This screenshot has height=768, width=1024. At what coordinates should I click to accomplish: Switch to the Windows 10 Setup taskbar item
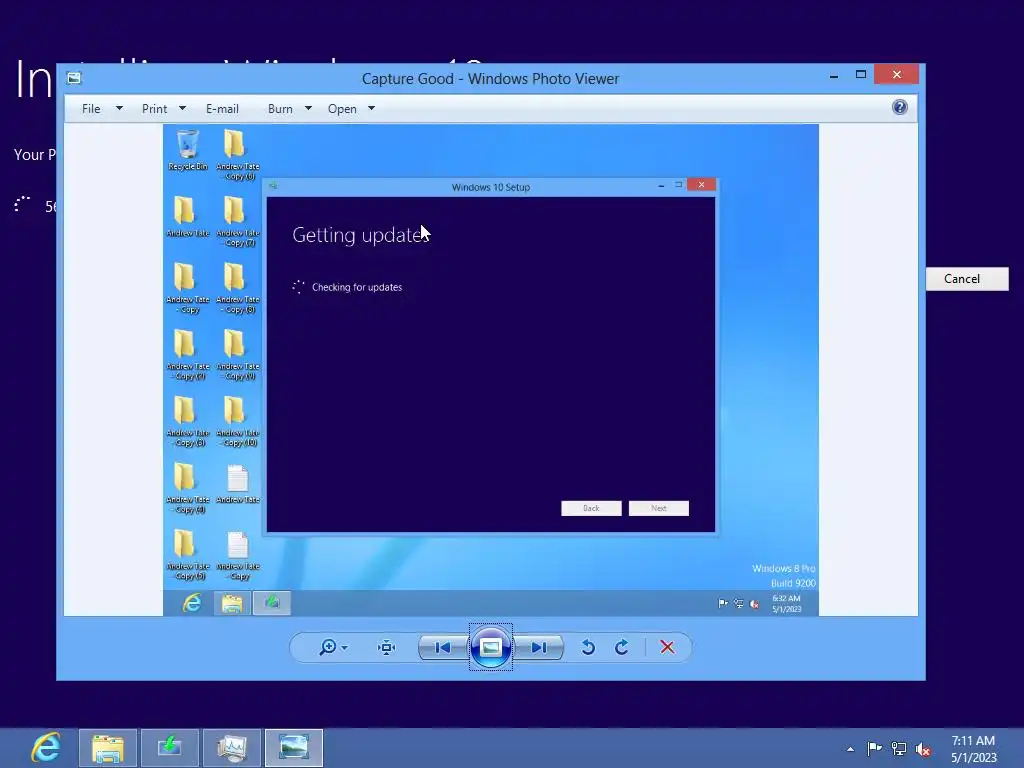(170, 748)
